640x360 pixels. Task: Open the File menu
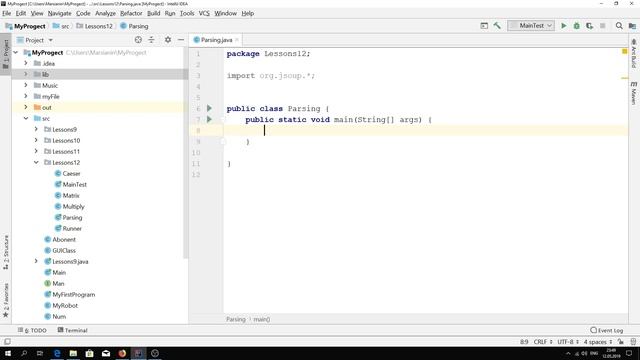(x=7, y=13)
